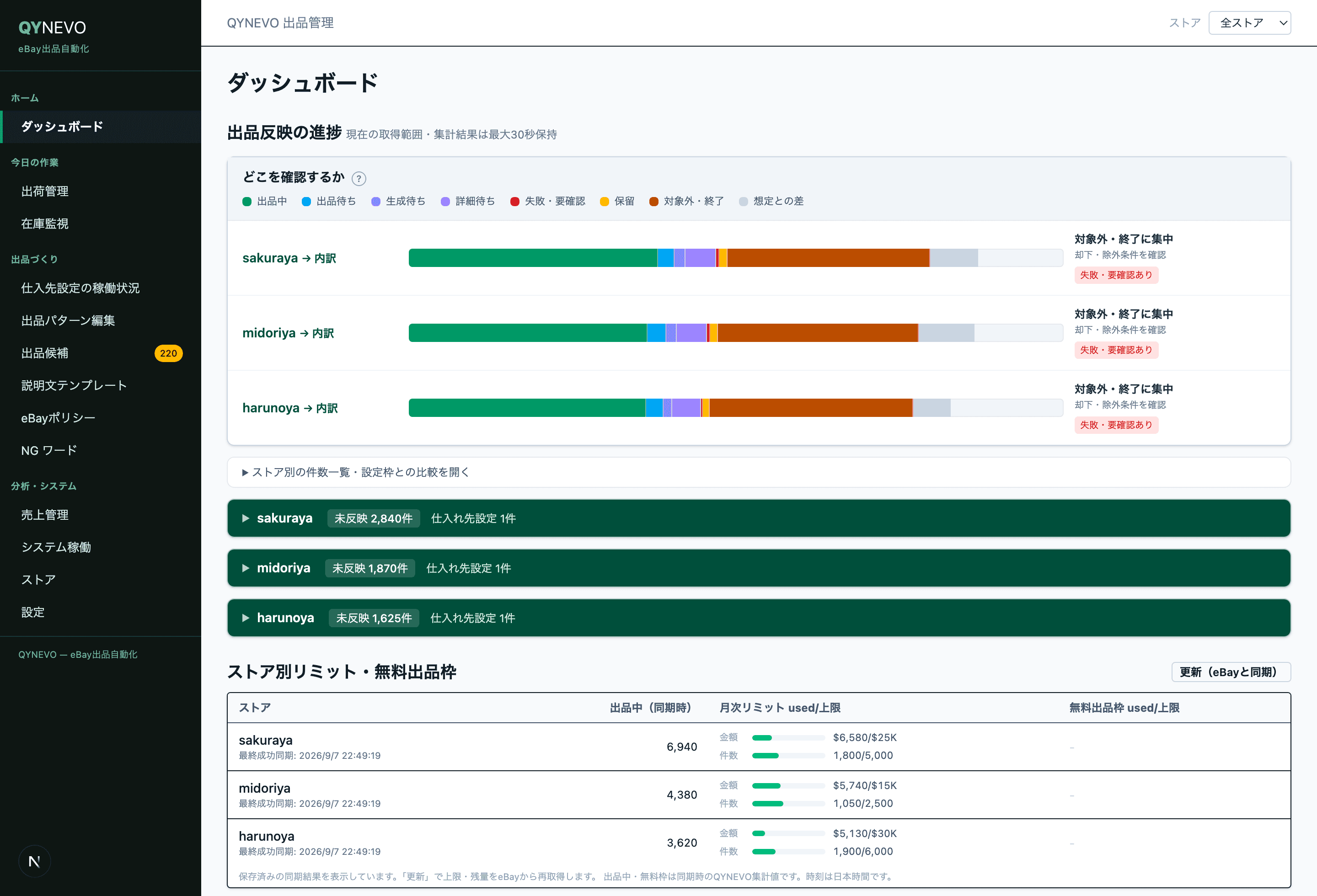Click harunoya 失敗・要確認あり badge
The image size is (1317, 896).
click(1116, 425)
